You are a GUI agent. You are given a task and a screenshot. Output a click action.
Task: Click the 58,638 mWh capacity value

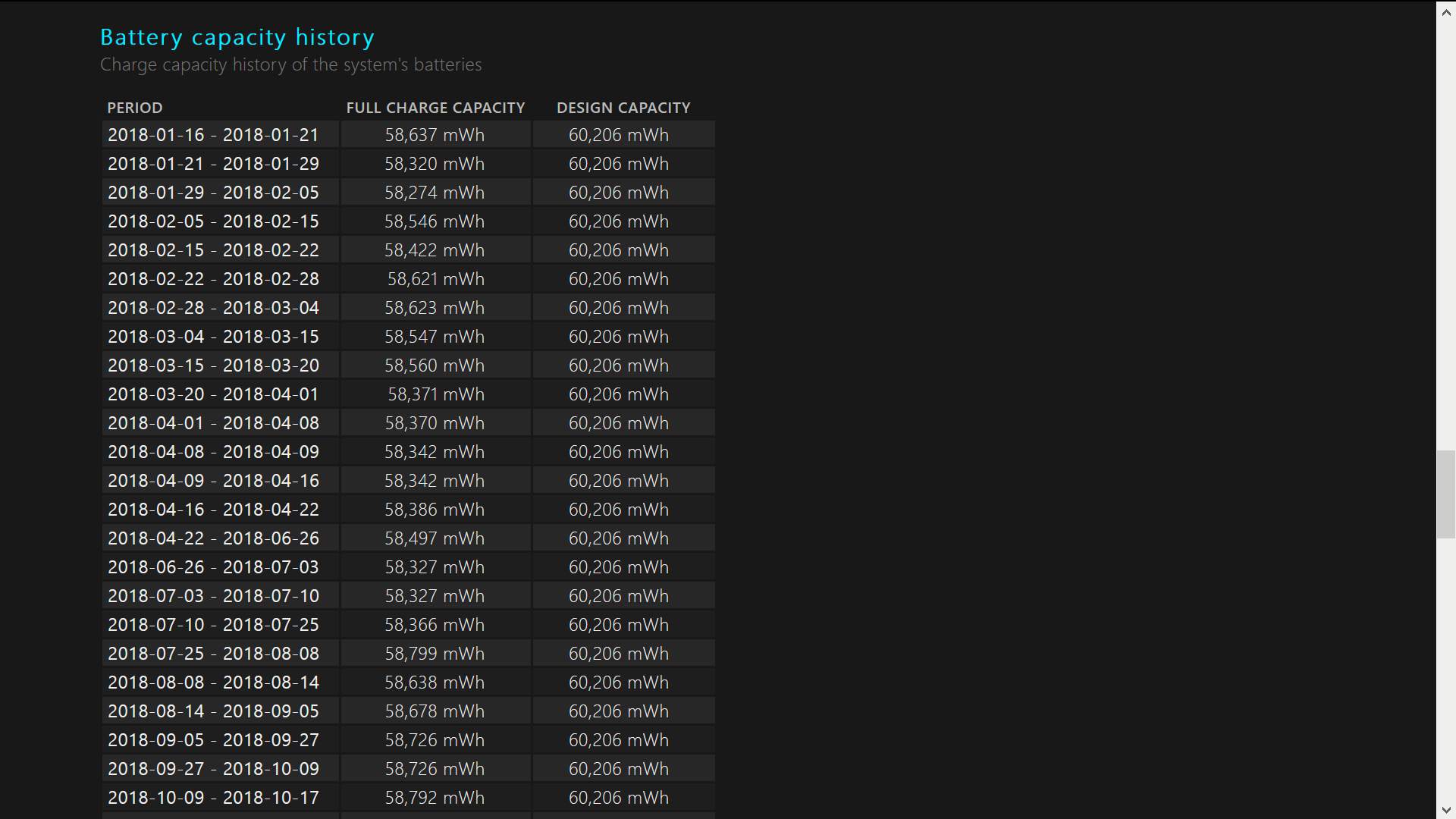pos(435,682)
